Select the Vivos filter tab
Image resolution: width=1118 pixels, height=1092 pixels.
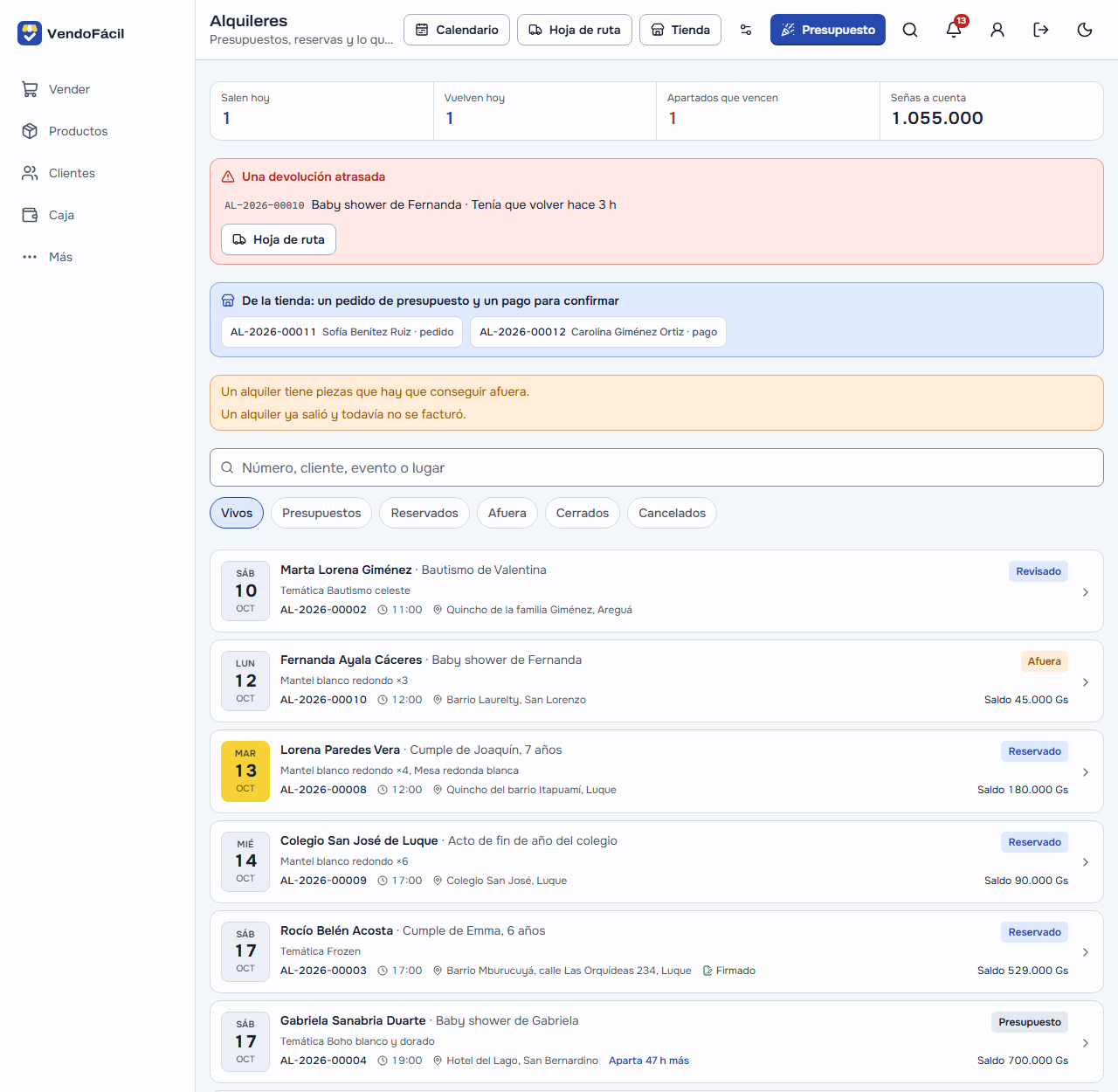[237, 513]
